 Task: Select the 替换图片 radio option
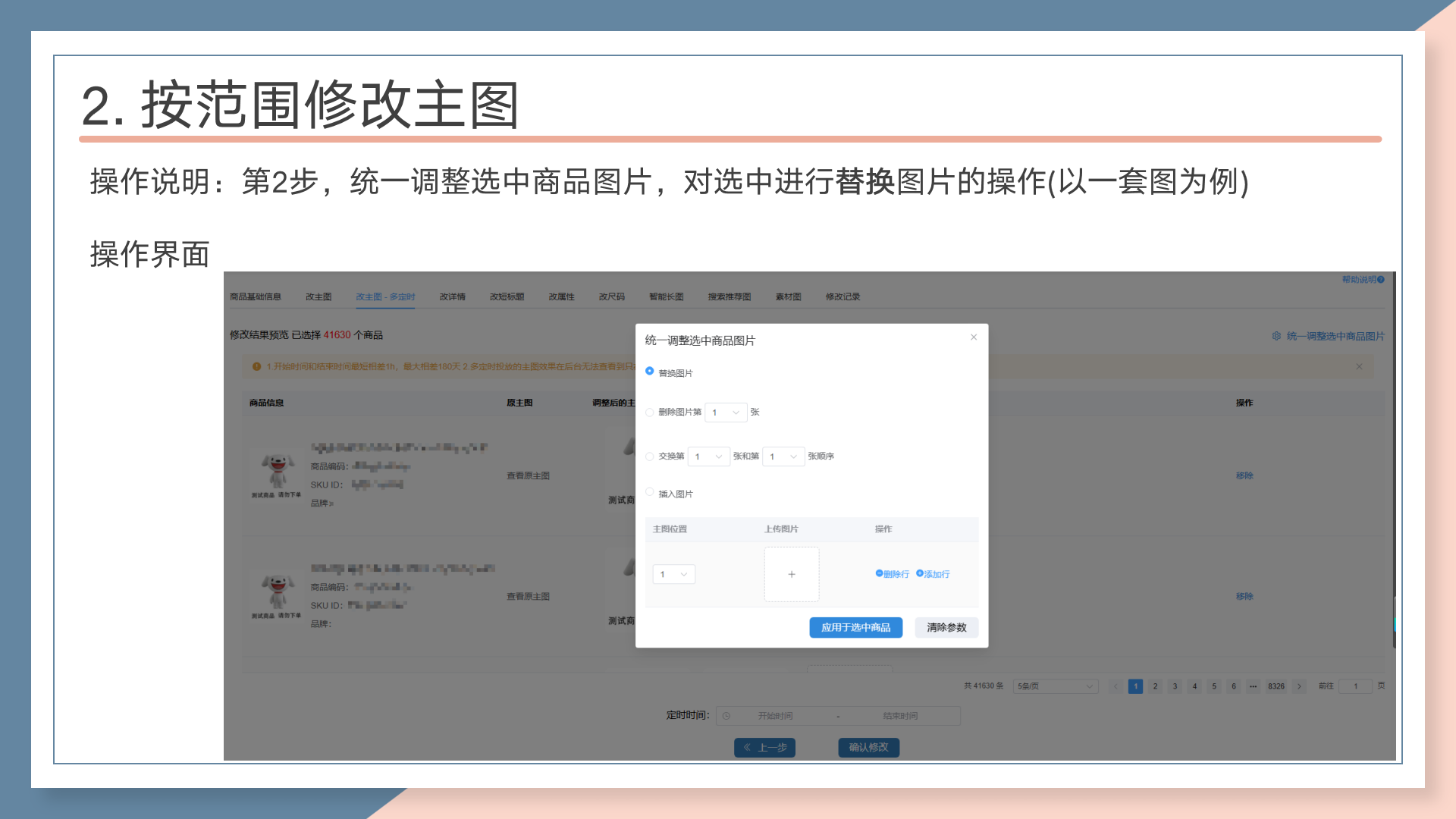[x=650, y=372]
